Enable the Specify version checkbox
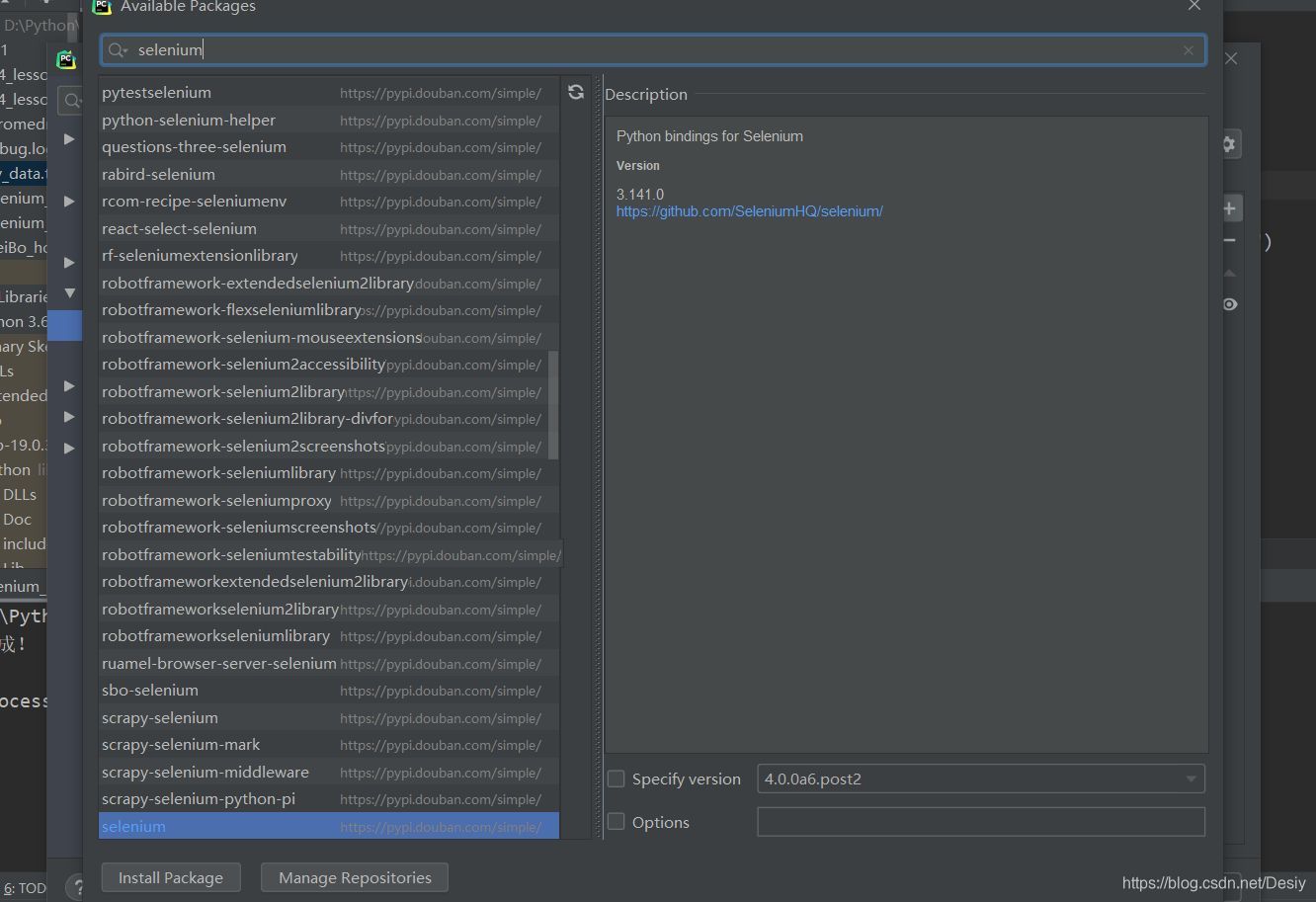The height and width of the screenshot is (902, 1316). (x=617, y=779)
